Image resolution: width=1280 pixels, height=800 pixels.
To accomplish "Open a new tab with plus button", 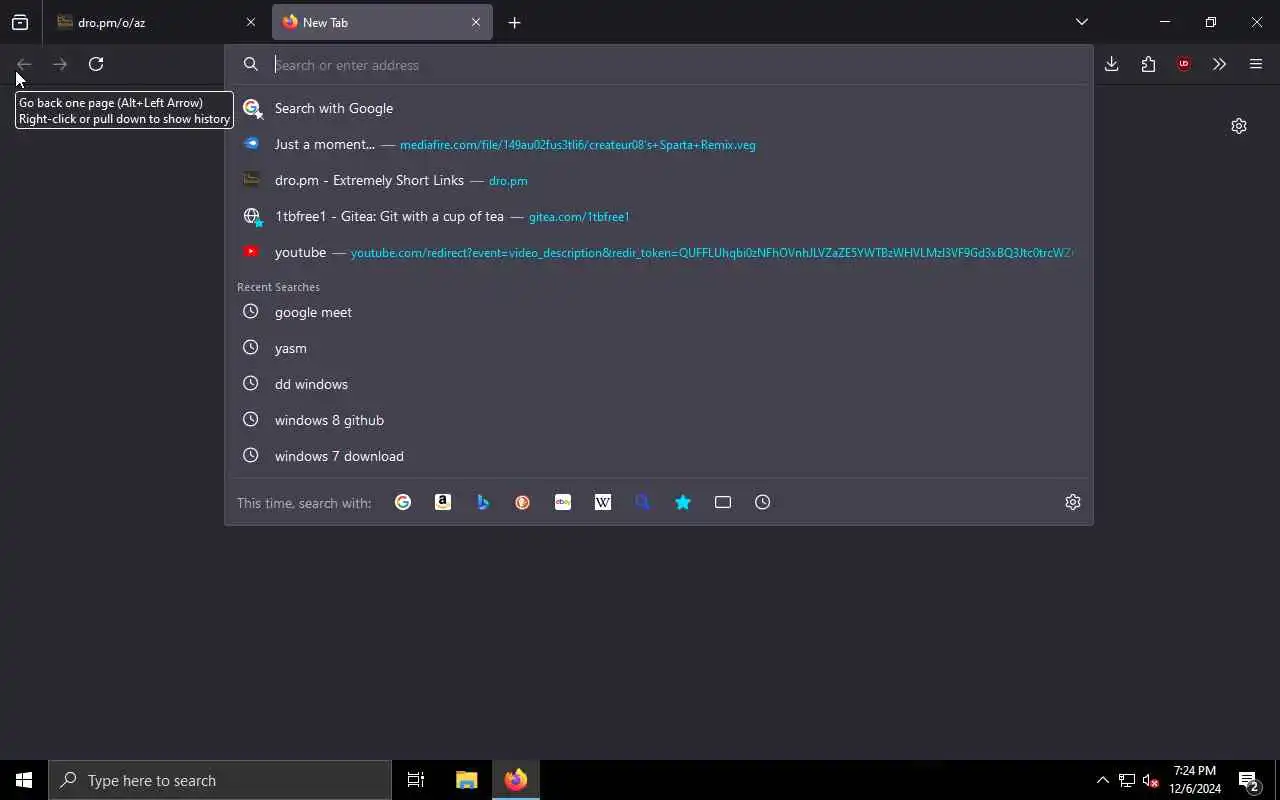I will coord(514,22).
